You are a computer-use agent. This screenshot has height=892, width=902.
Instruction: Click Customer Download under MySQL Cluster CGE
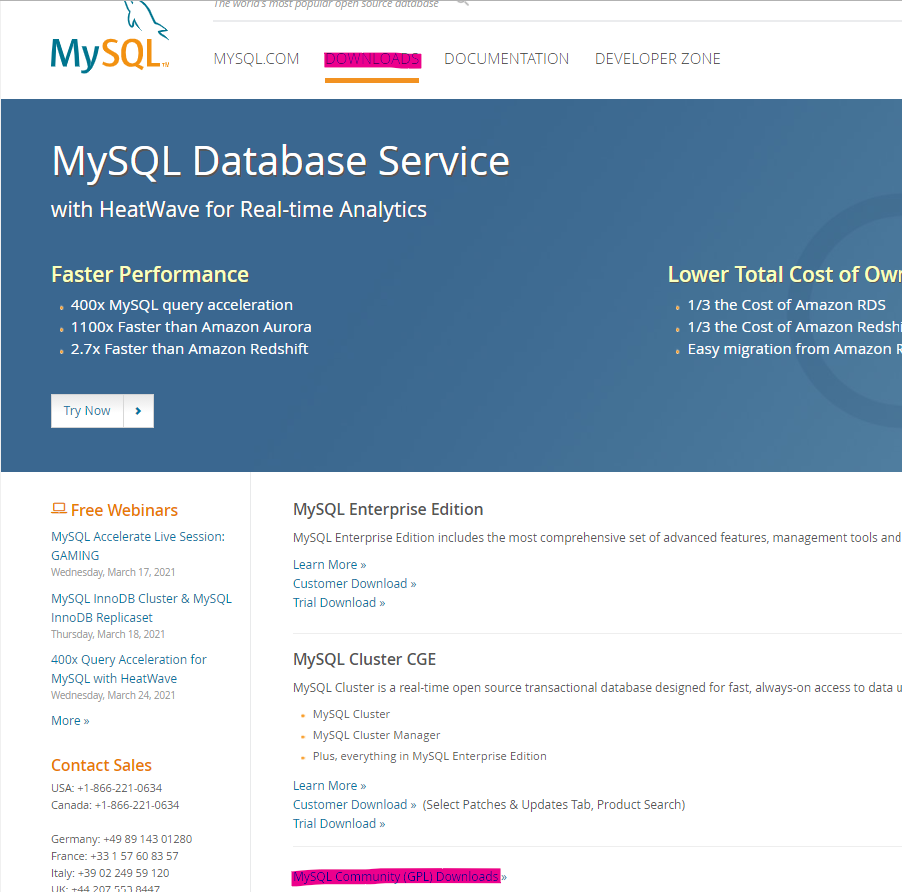coord(354,805)
